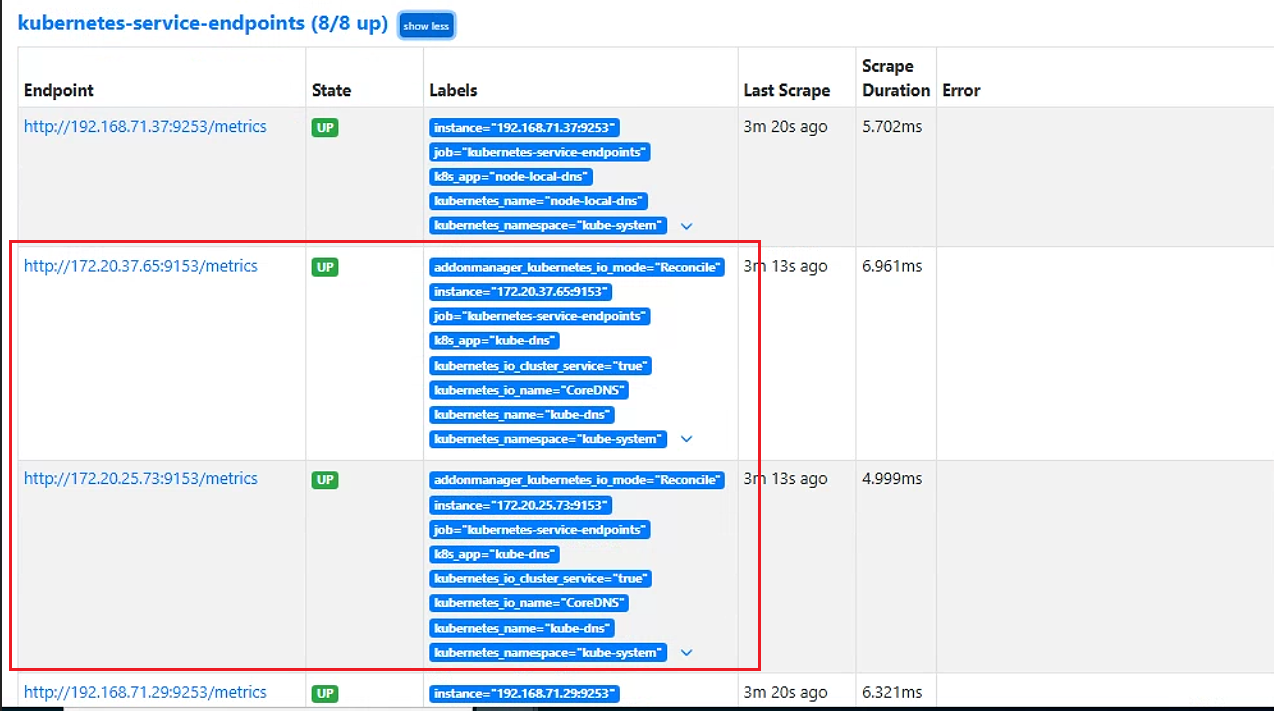
Task: Click the job label in the 192.168.71.37:9253 row
Action: (x=540, y=152)
